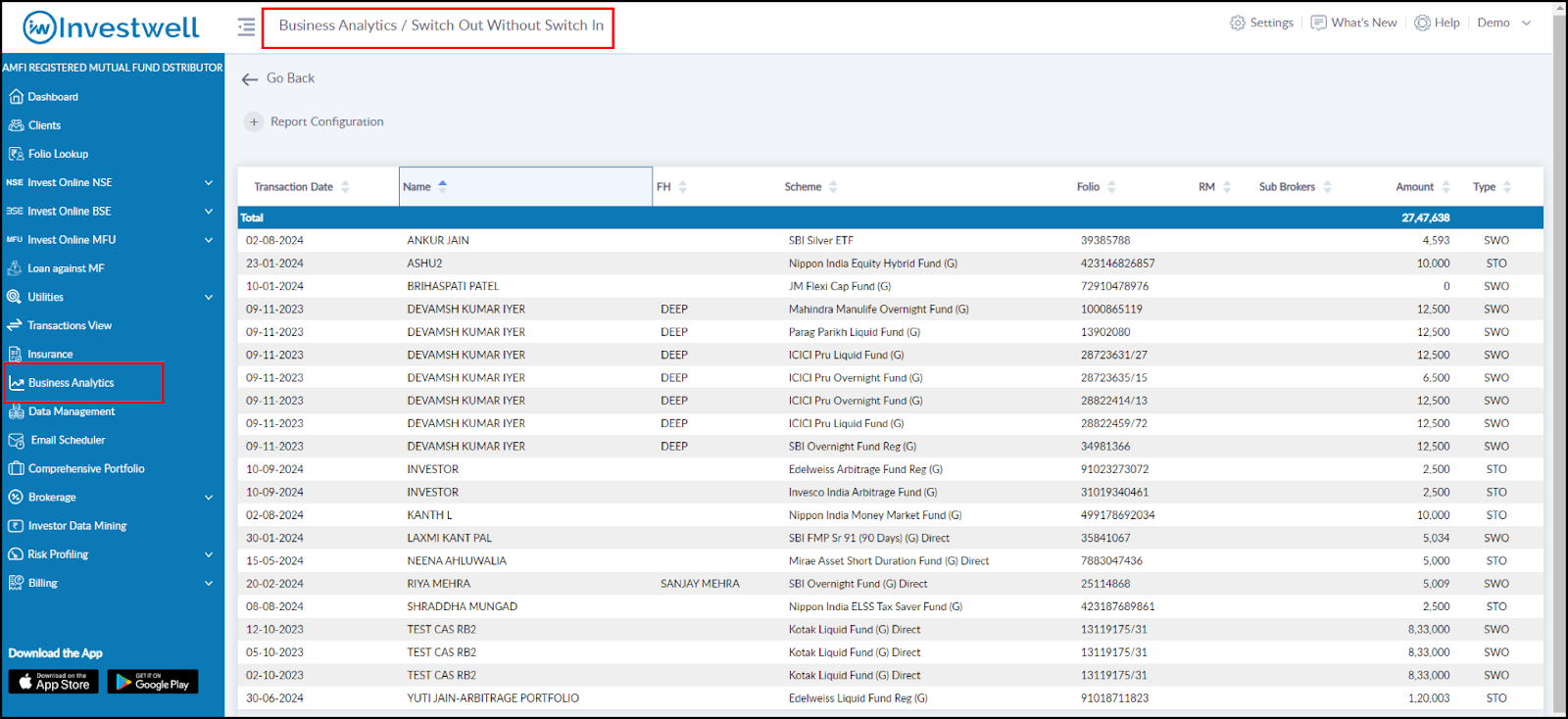Sort by Amount column arrows
The width and height of the screenshot is (1568, 719).
1445,187
